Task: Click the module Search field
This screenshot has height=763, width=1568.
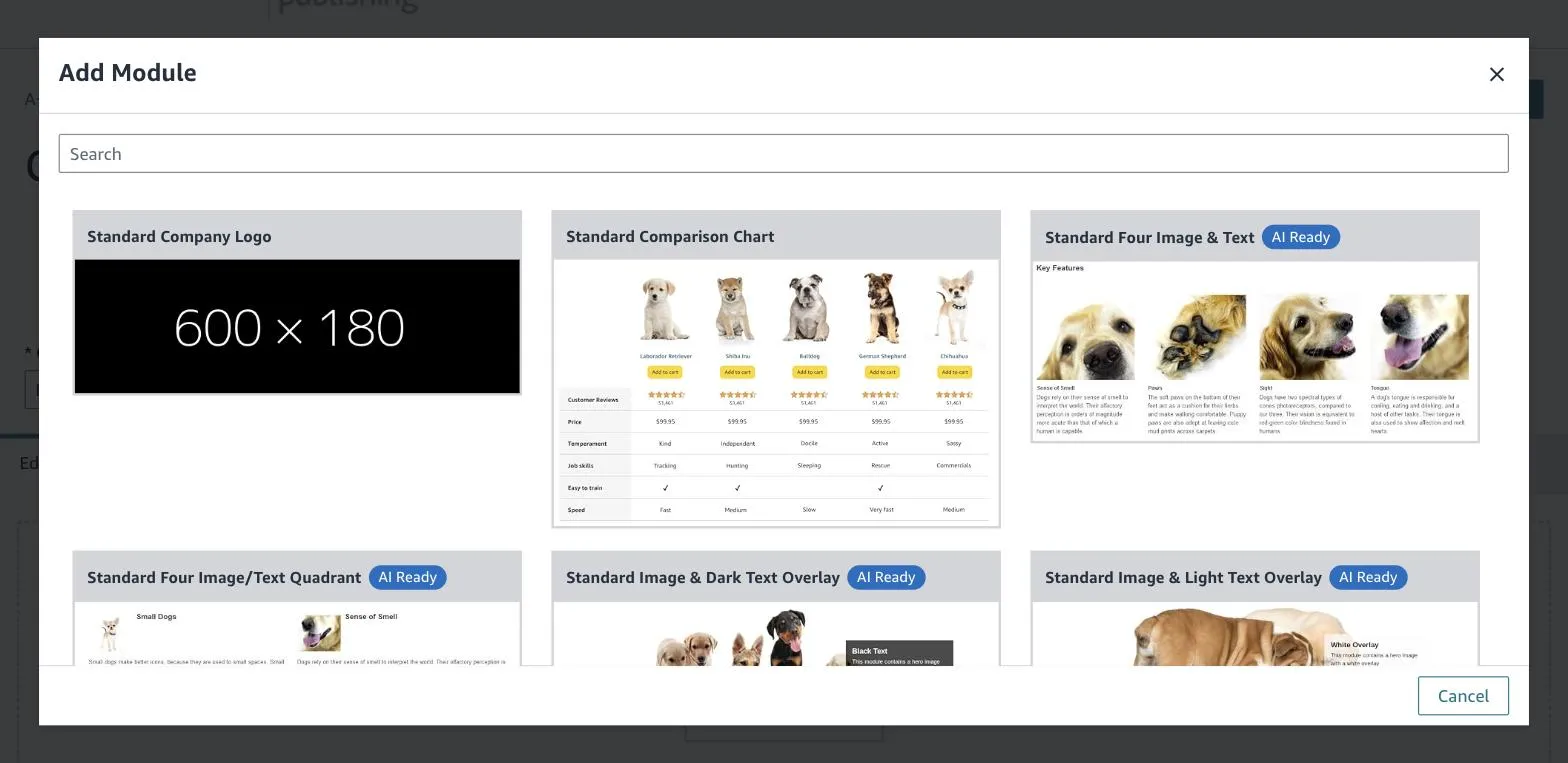Action: (783, 153)
